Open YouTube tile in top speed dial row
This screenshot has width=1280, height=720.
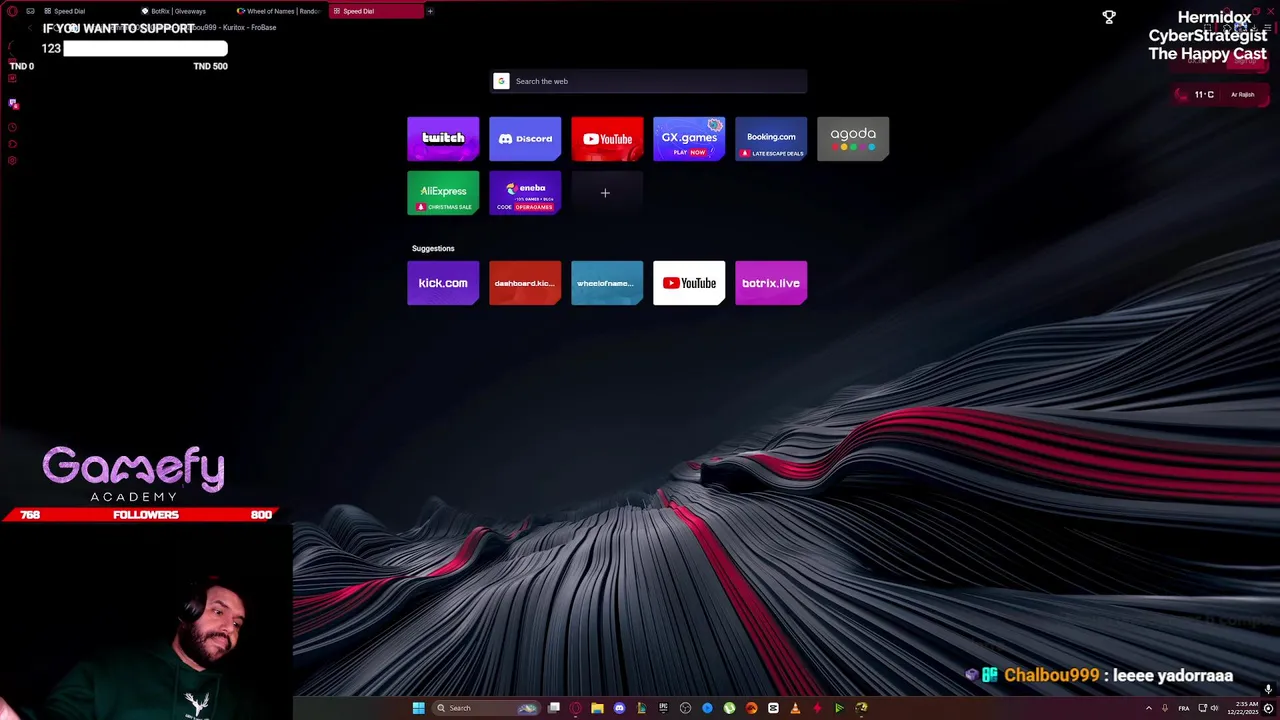[607, 139]
